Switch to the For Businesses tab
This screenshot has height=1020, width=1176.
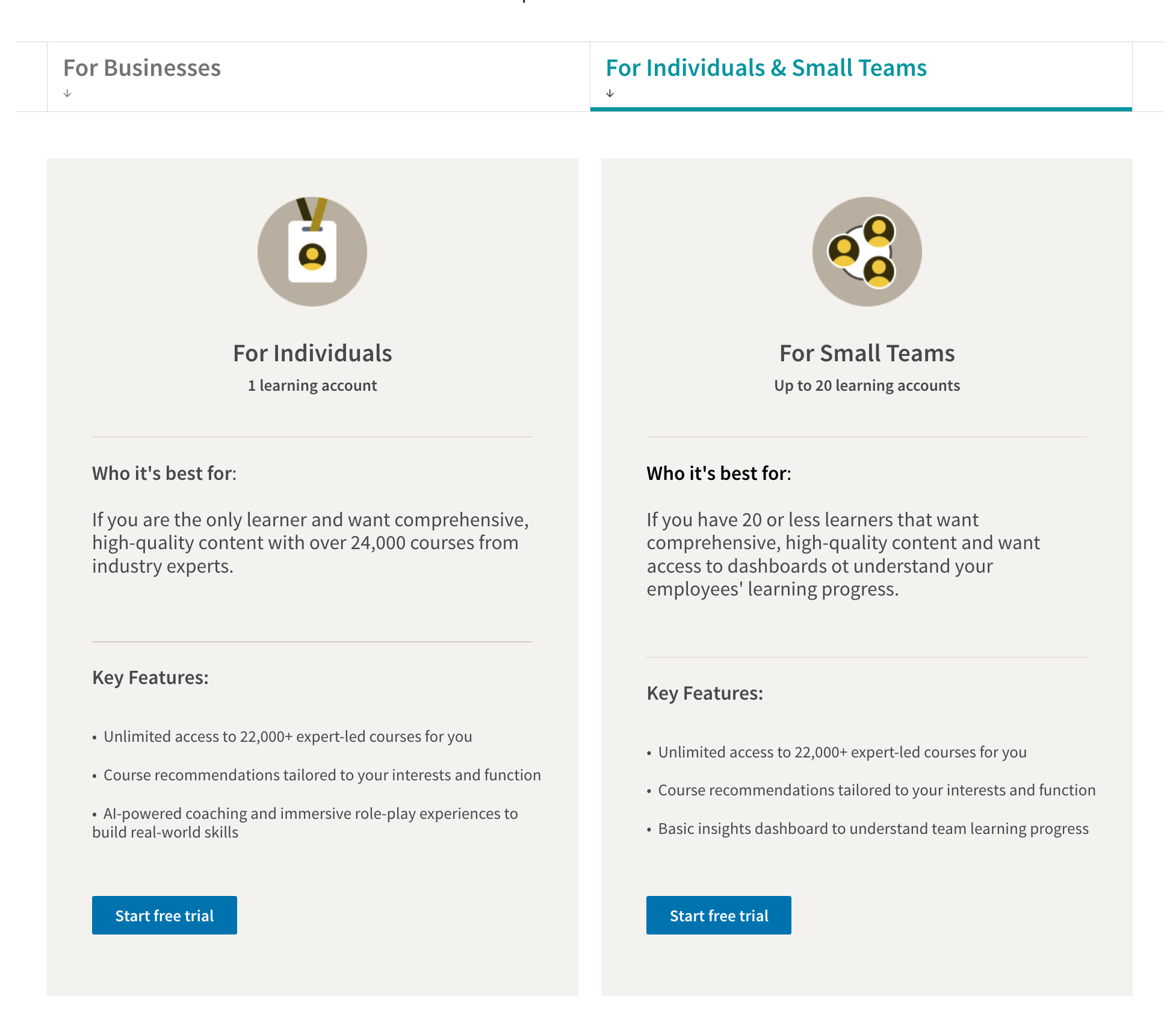(x=141, y=68)
